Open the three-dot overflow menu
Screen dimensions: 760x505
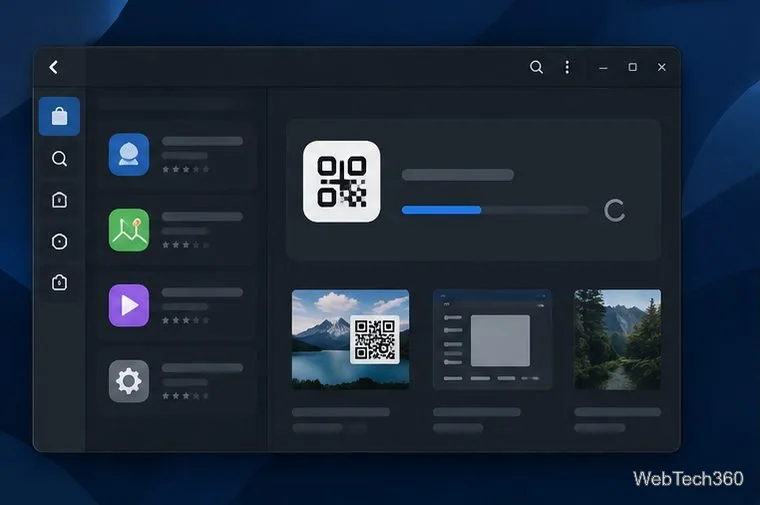567,67
